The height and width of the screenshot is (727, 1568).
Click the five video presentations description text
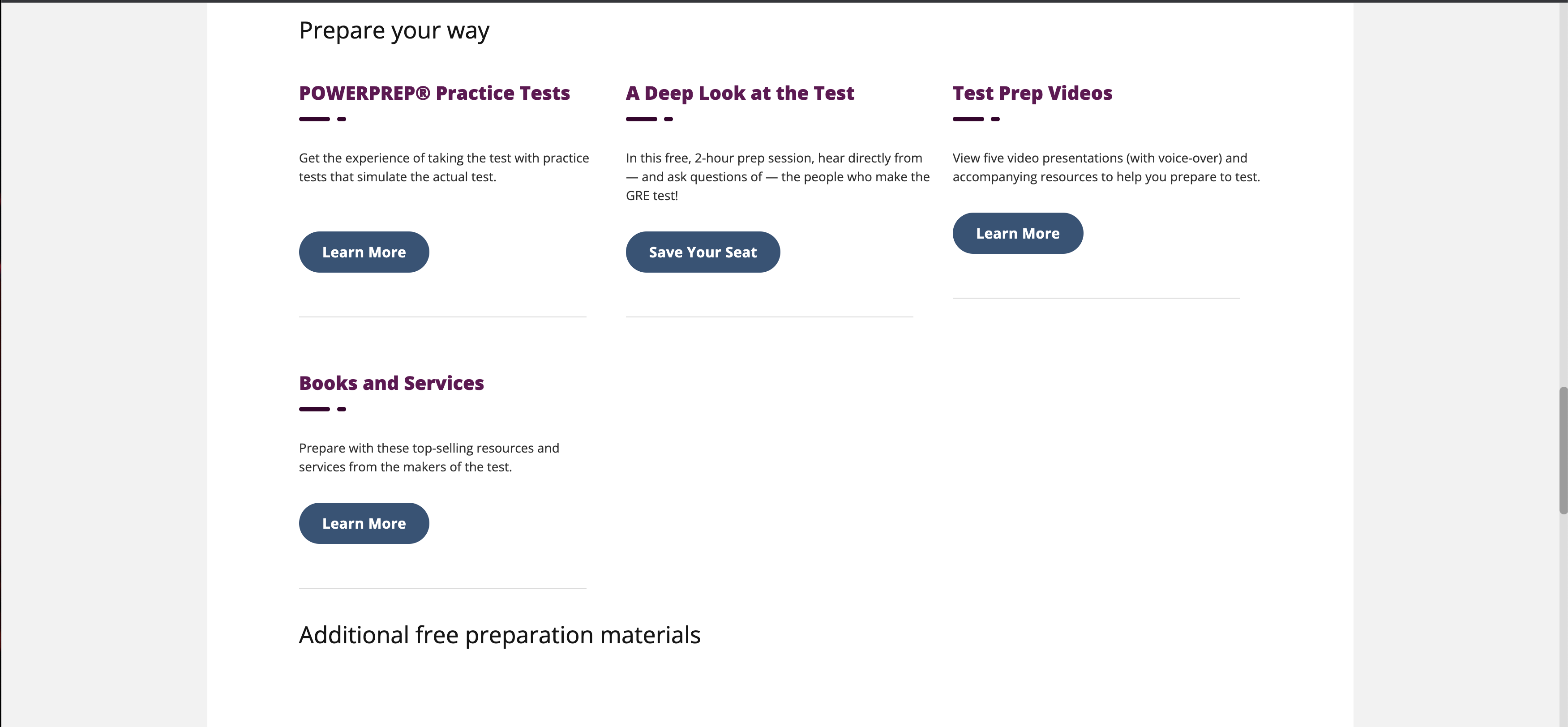tap(1105, 167)
